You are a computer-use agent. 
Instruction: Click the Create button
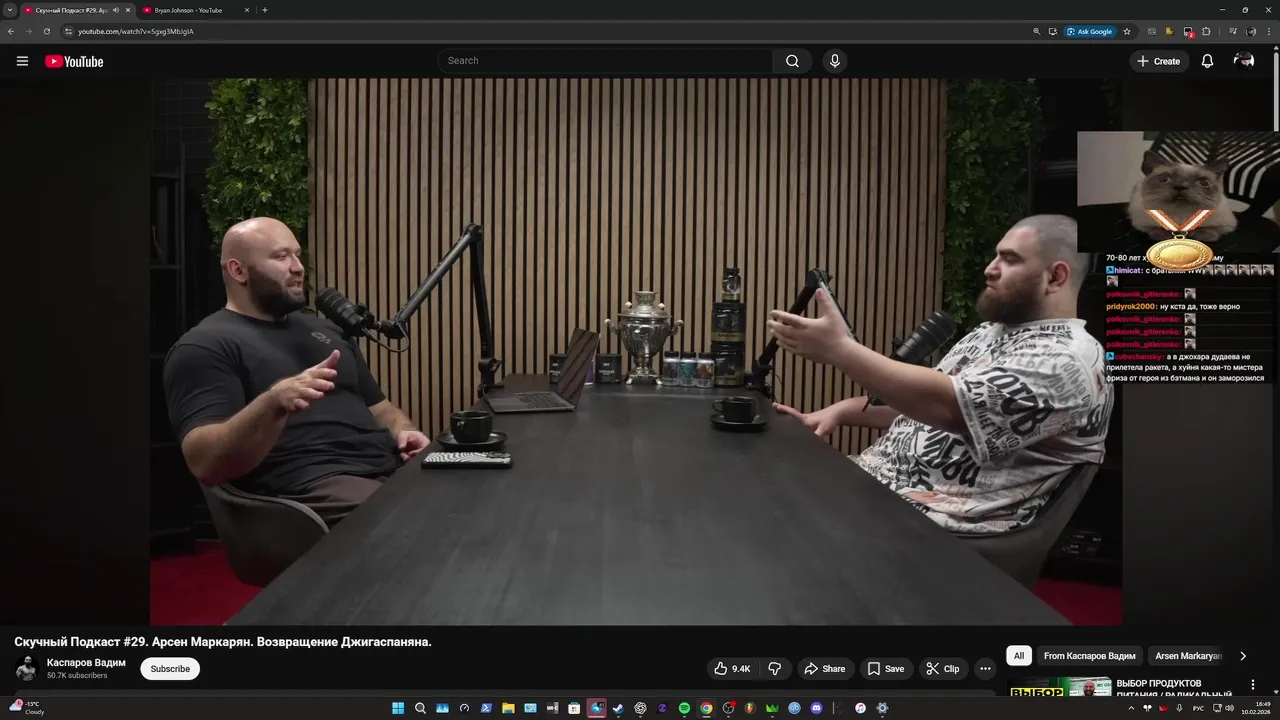(x=1159, y=61)
